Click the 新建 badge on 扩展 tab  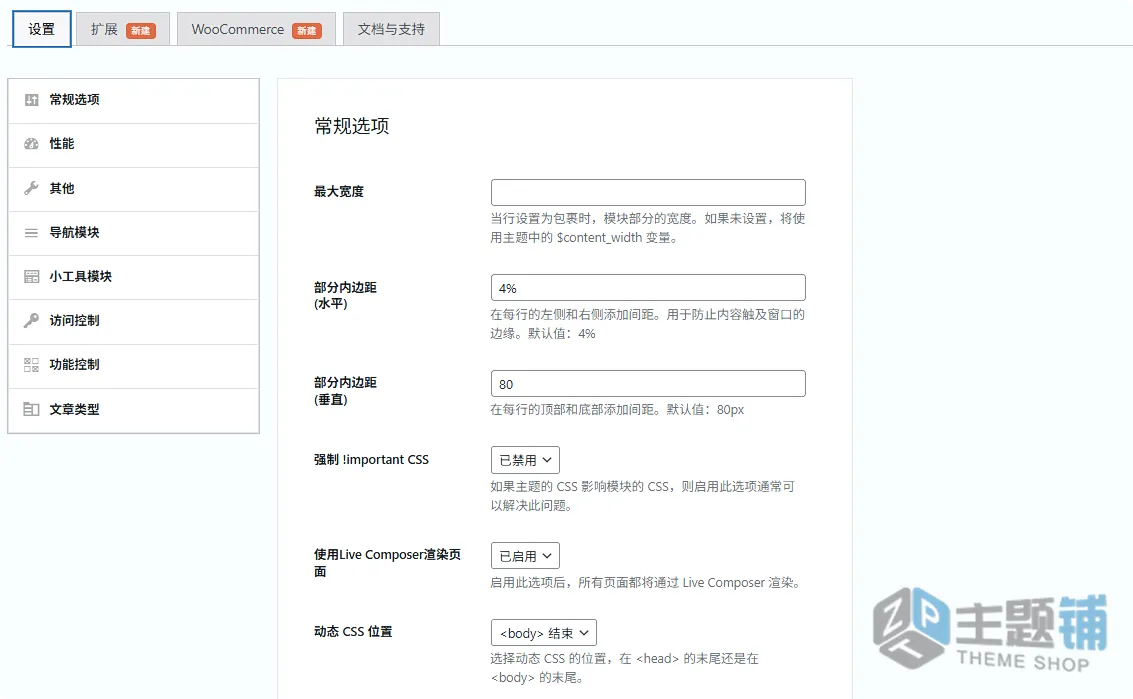pyautogui.click(x=141, y=30)
